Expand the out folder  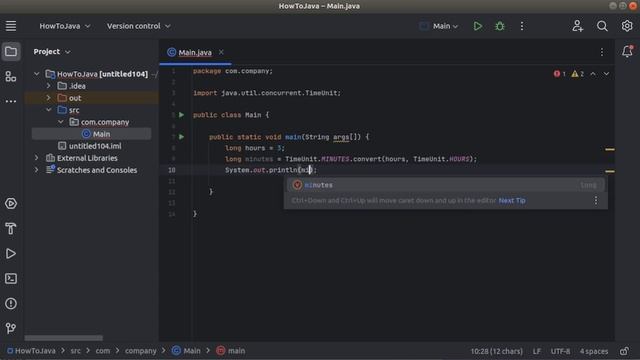coord(49,98)
